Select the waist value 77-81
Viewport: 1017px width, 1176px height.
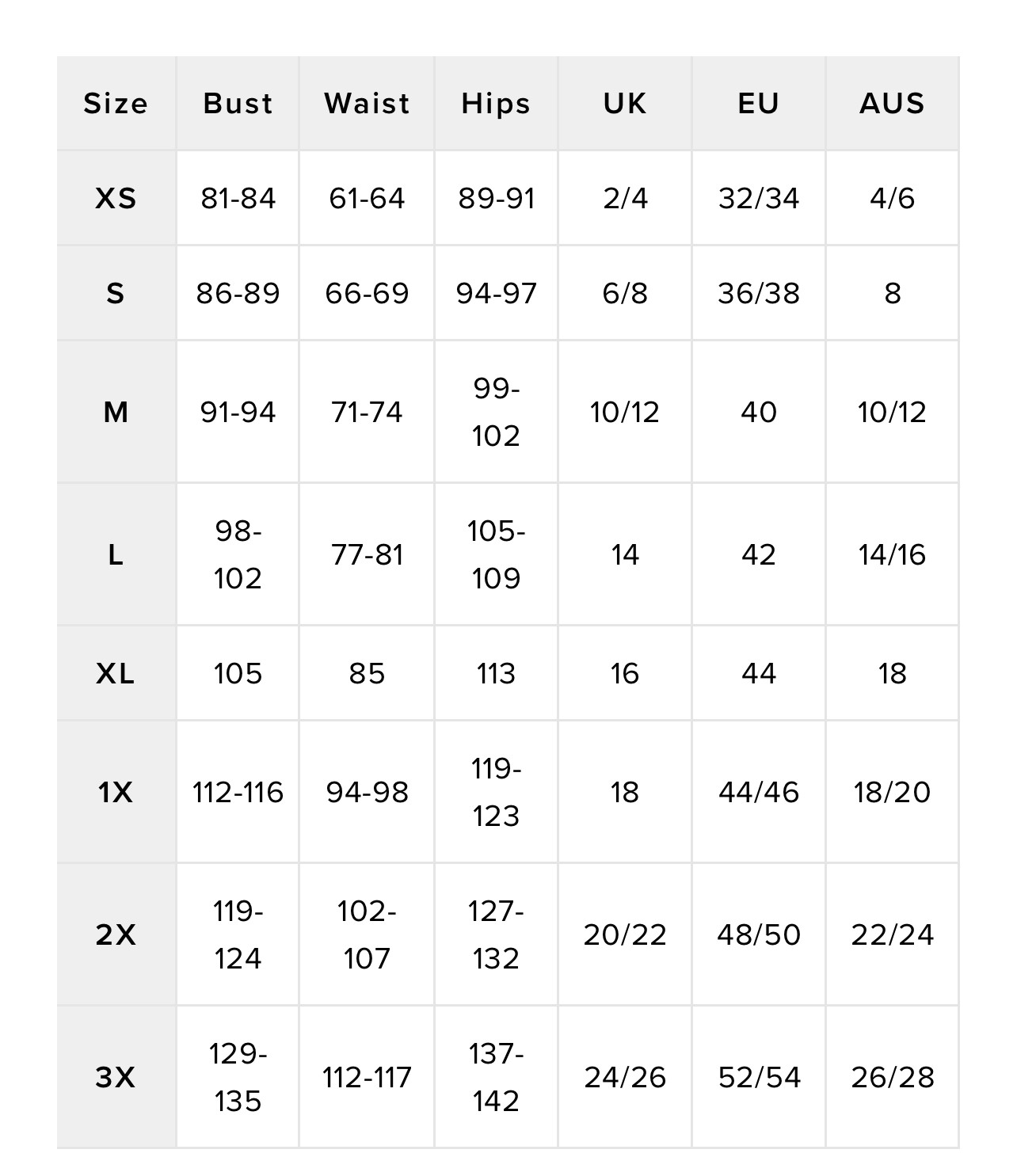(367, 554)
